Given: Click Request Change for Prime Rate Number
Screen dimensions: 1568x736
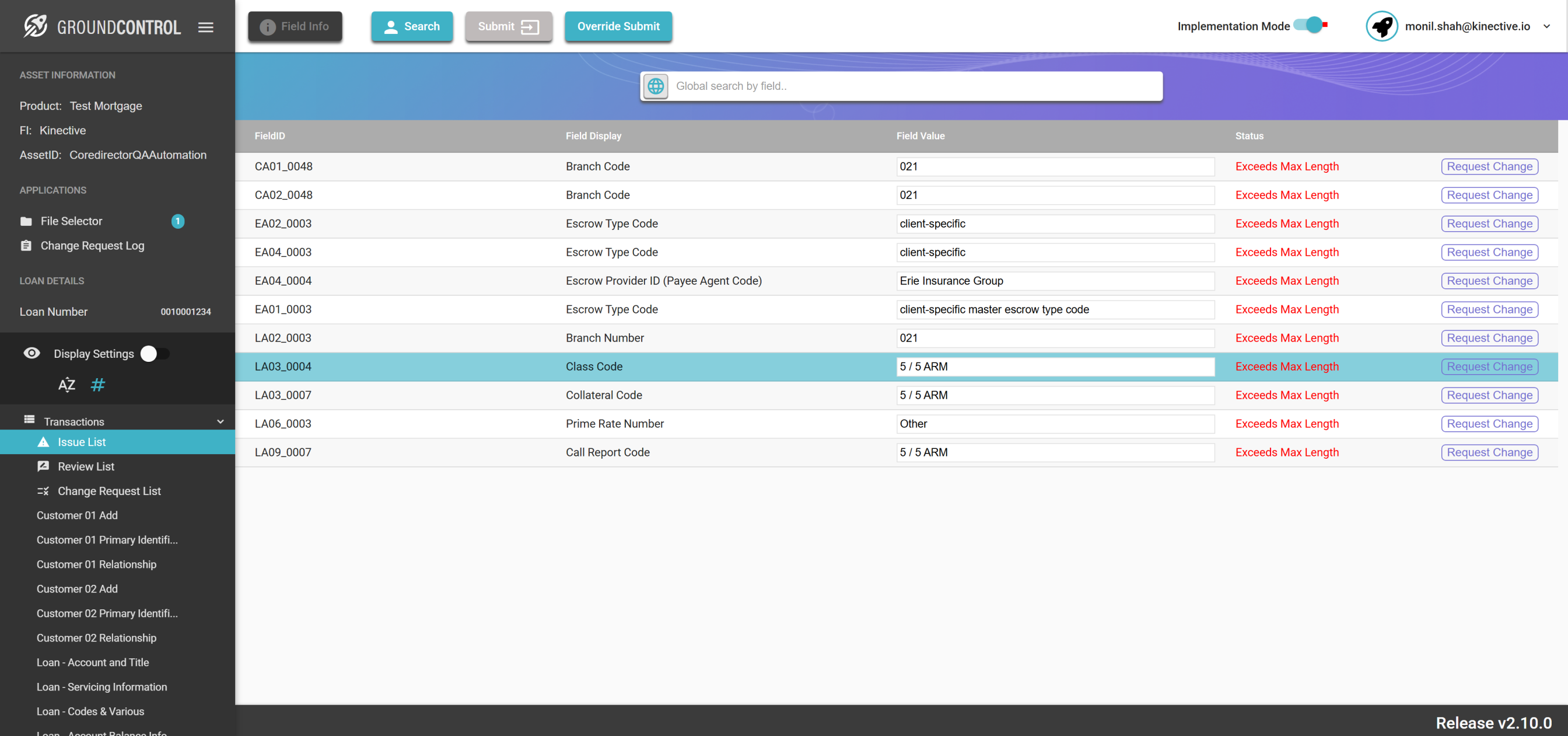Looking at the screenshot, I should pos(1489,423).
